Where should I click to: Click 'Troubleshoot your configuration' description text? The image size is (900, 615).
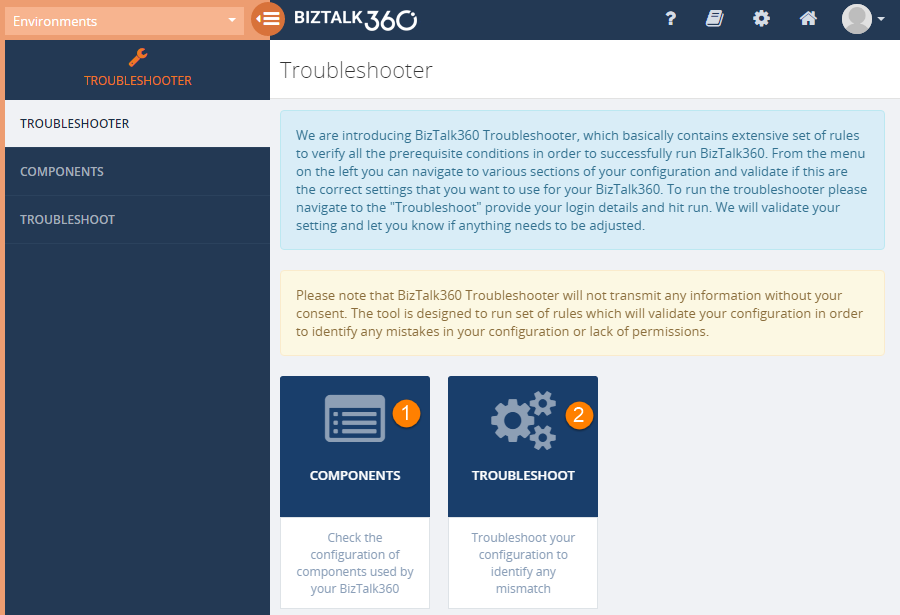[523, 563]
